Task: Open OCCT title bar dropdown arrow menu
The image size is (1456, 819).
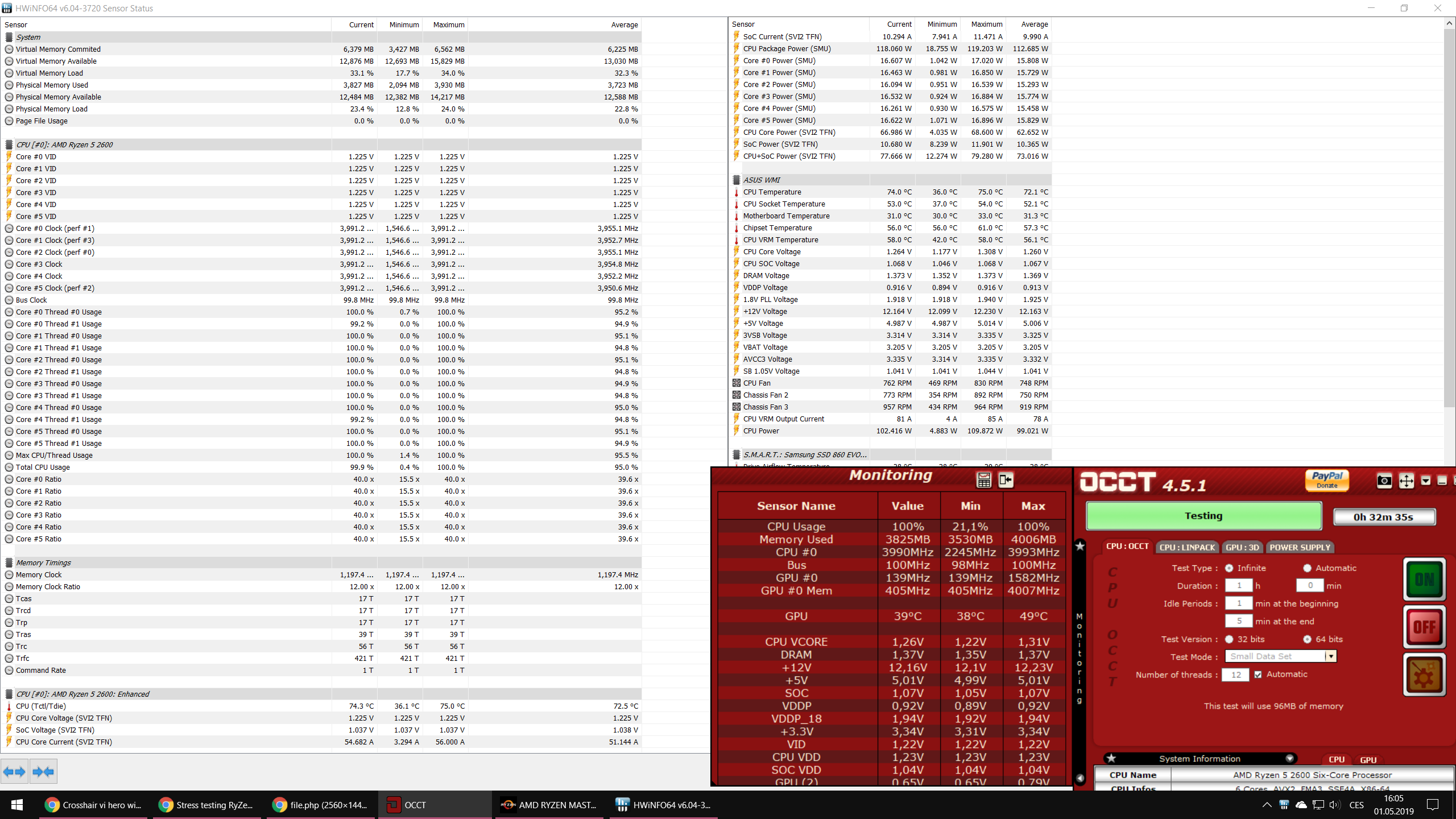Action: [x=1425, y=481]
